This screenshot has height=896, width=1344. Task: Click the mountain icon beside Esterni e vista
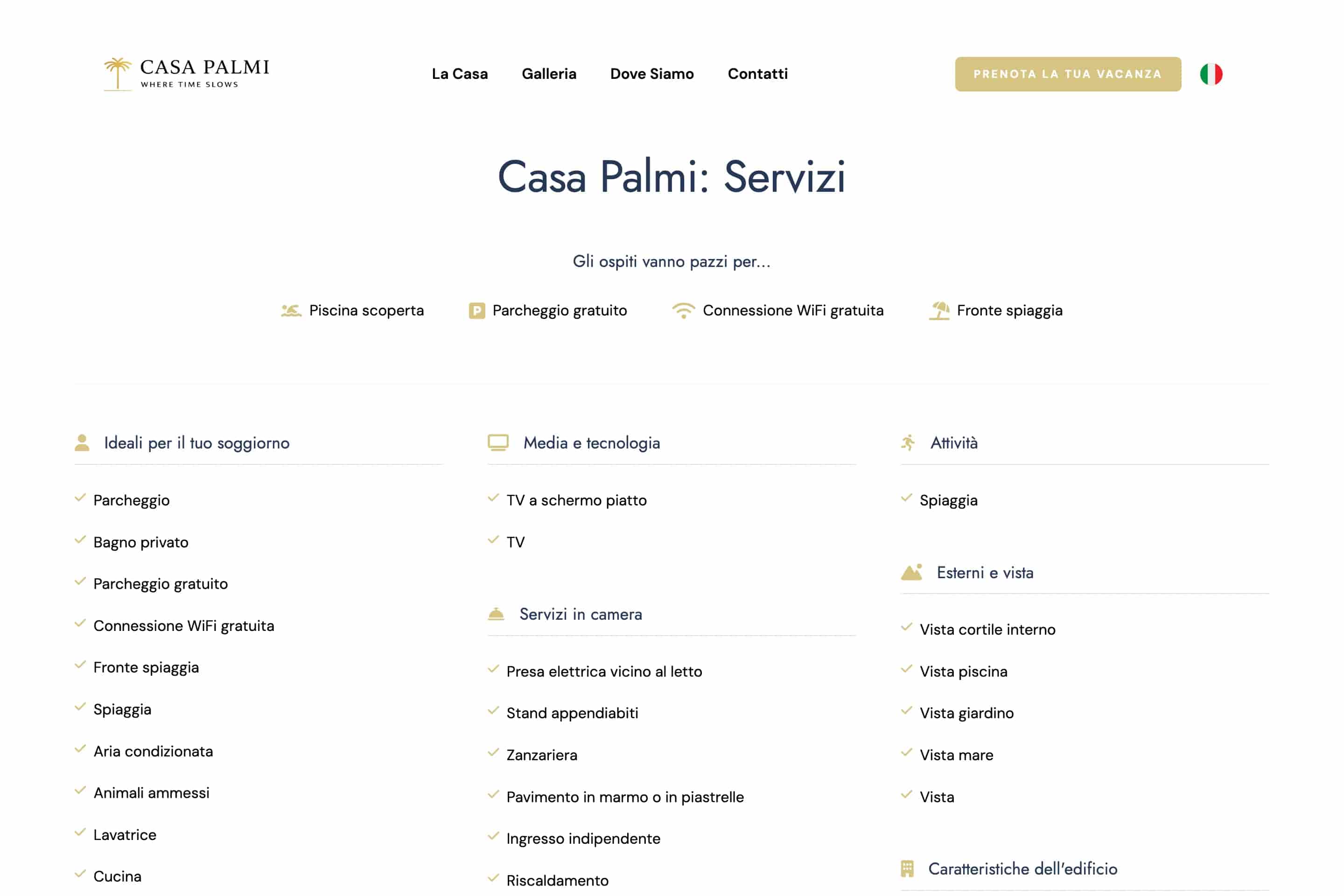(912, 572)
